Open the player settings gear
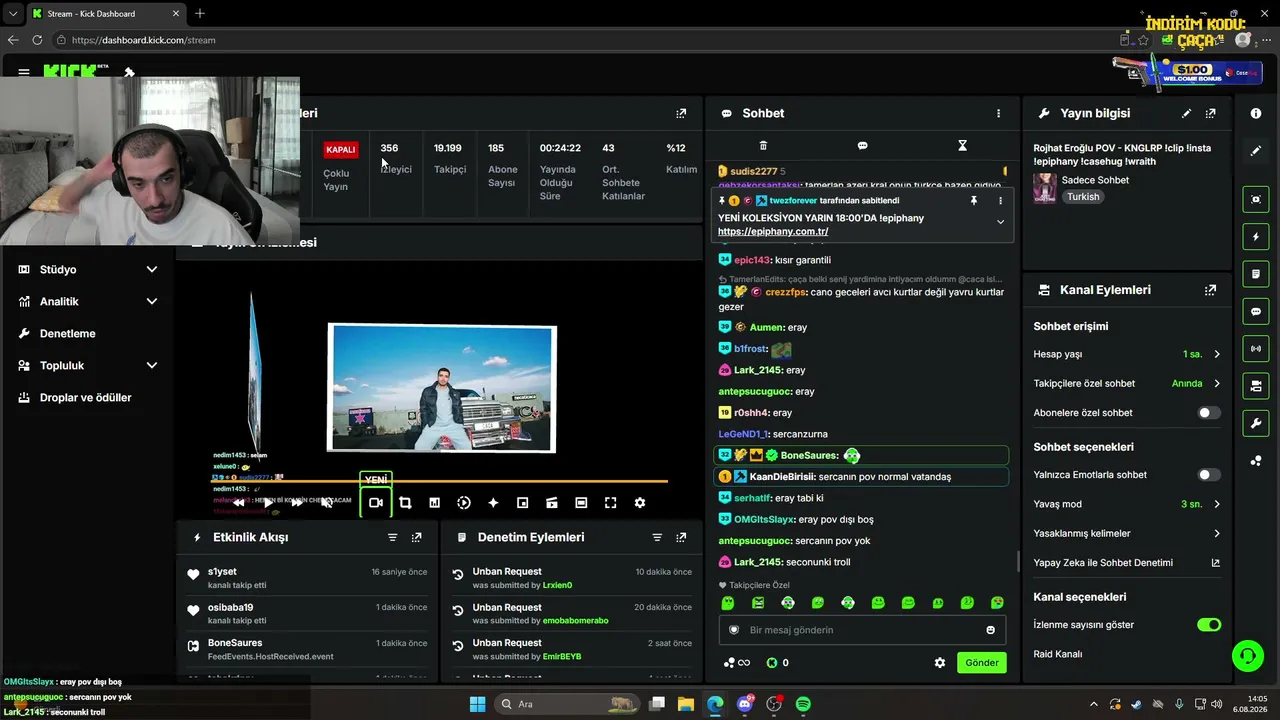The height and width of the screenshot is (720, 1280). pos(640,503)
